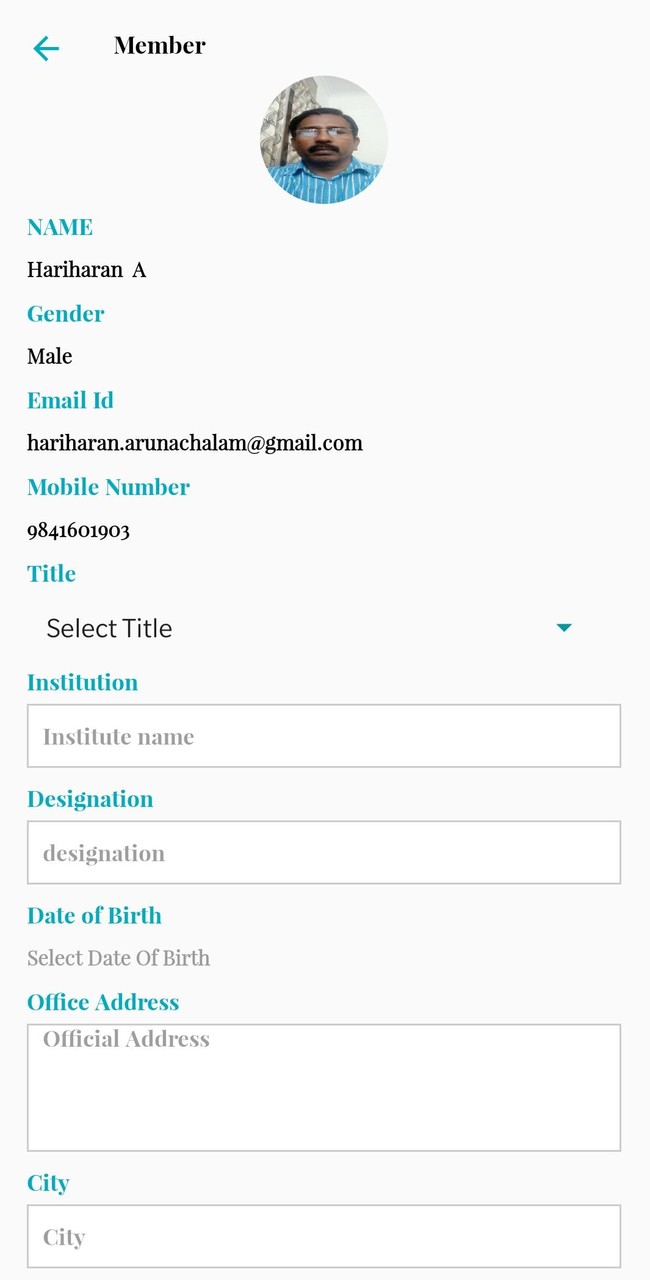Tap the Designation field label
This screenshot has width=650, height=1280.
[90, 799]
